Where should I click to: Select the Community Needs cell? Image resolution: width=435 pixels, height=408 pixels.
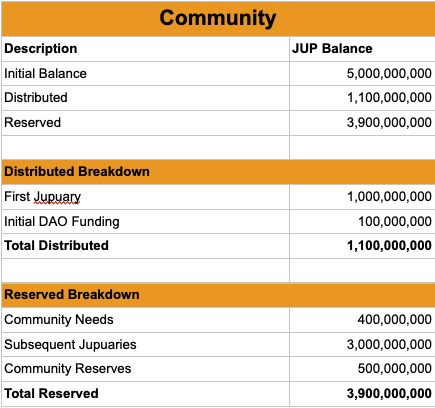[x=145, y=320]
